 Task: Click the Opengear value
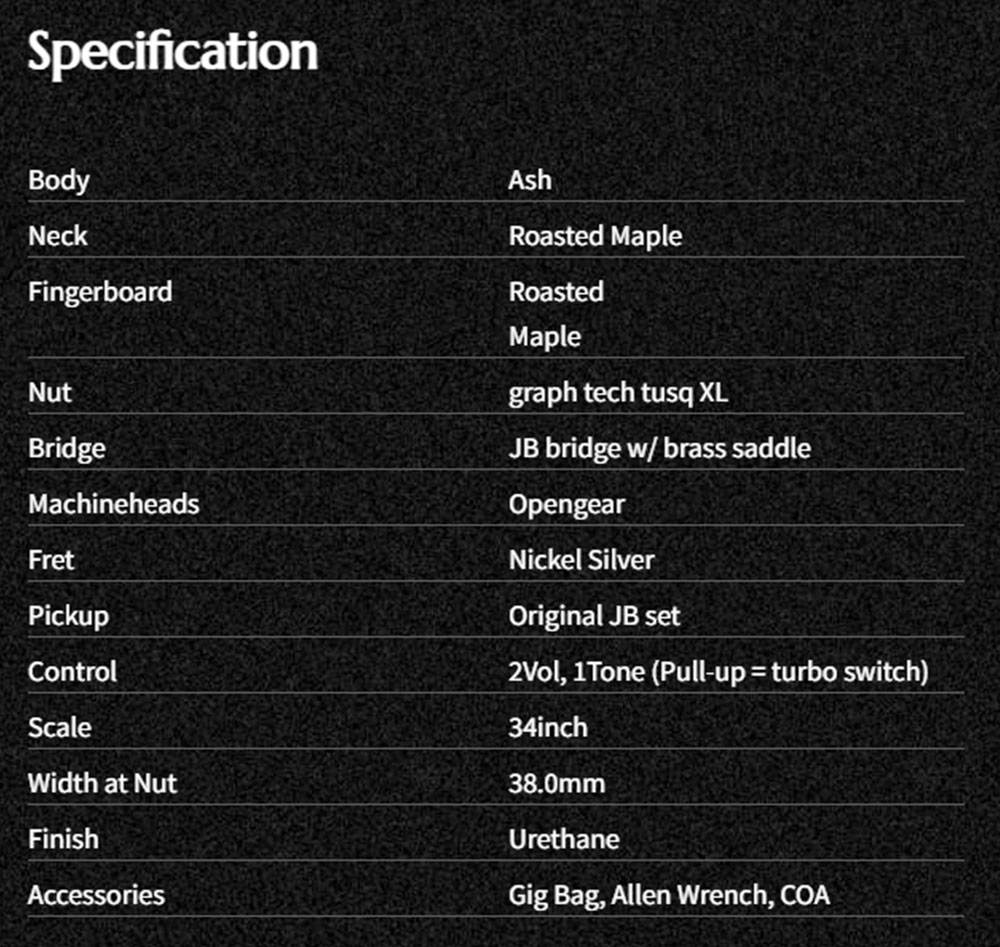pos(566,505)
